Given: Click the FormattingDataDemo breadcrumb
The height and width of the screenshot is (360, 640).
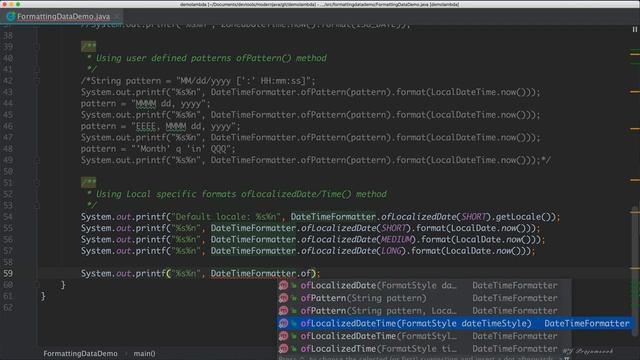Looking at the screenshot, I should coord(80,353).
